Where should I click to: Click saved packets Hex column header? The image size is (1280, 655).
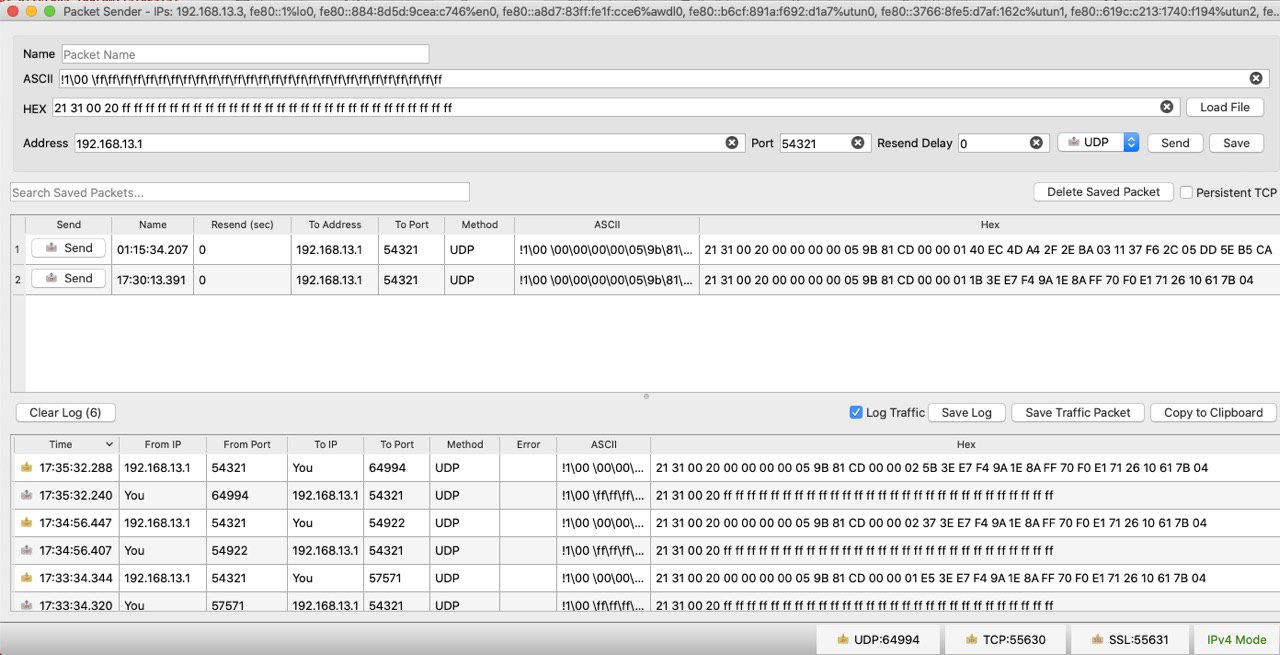tap(989, 225)
